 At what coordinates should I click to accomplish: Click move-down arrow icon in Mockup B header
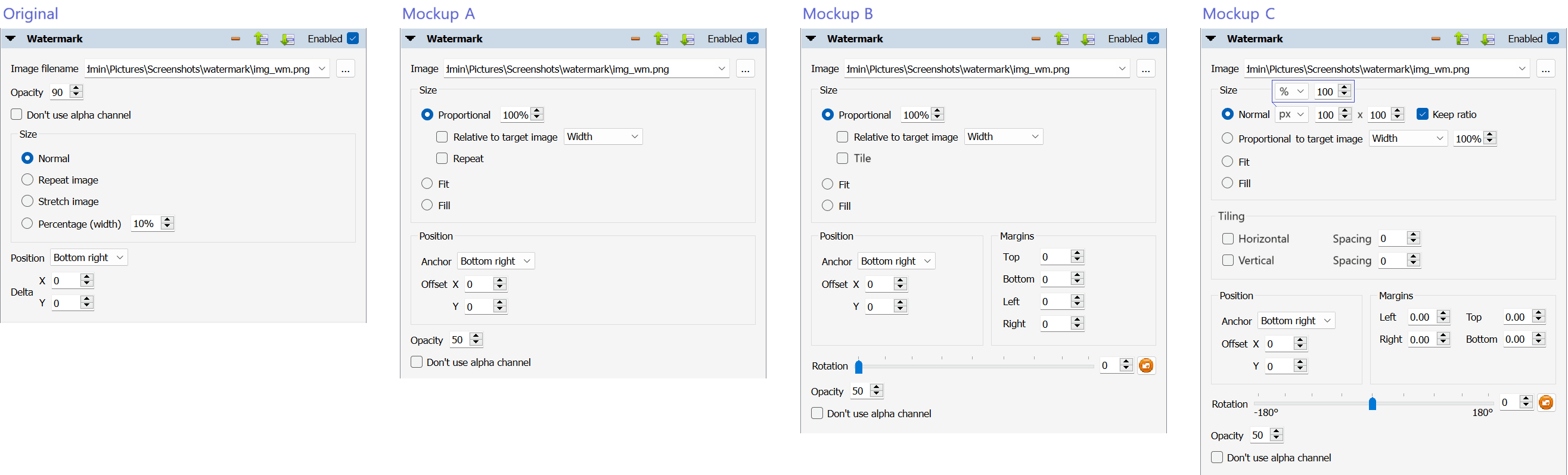tap(1088, 39)
